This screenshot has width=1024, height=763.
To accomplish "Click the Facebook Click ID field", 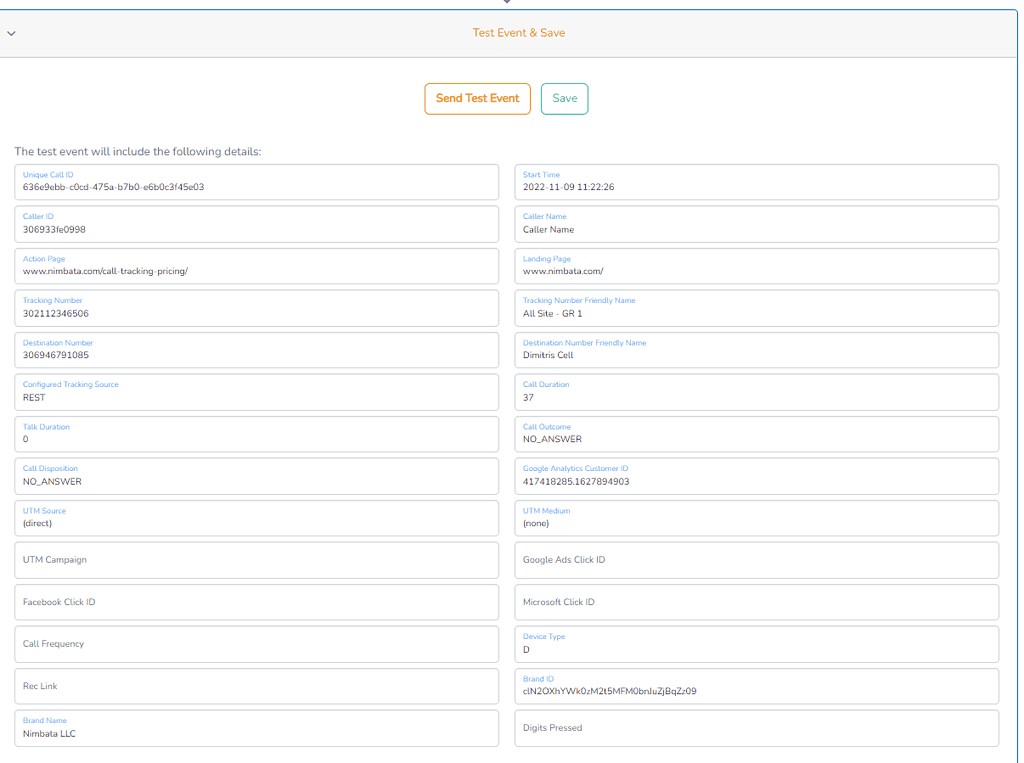I will (x=255, y=602).
